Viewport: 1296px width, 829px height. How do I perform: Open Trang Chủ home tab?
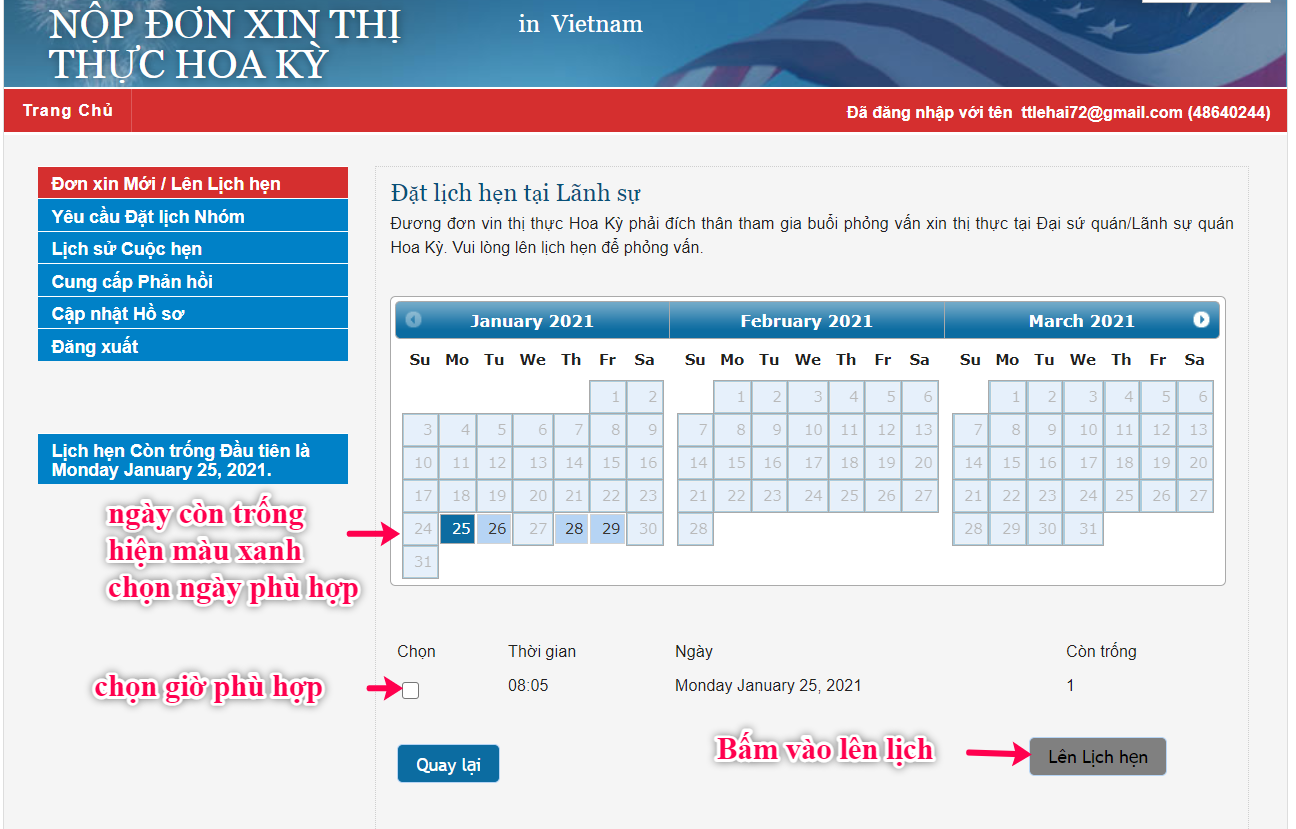click(x=68, y=111)
